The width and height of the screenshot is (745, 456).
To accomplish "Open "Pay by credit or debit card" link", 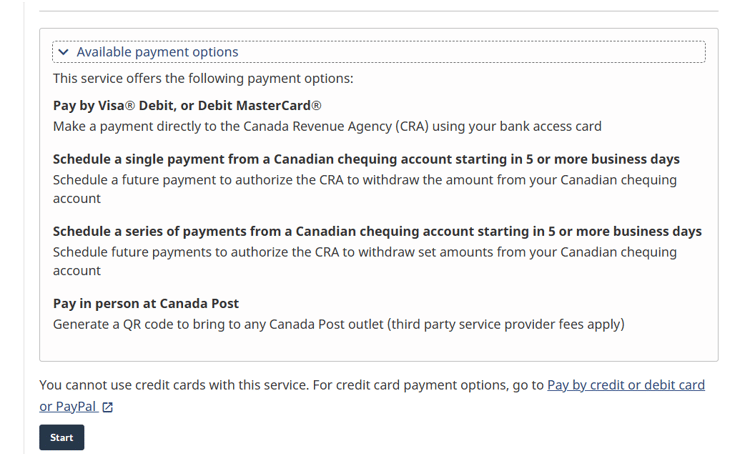I will pos(626,385).
